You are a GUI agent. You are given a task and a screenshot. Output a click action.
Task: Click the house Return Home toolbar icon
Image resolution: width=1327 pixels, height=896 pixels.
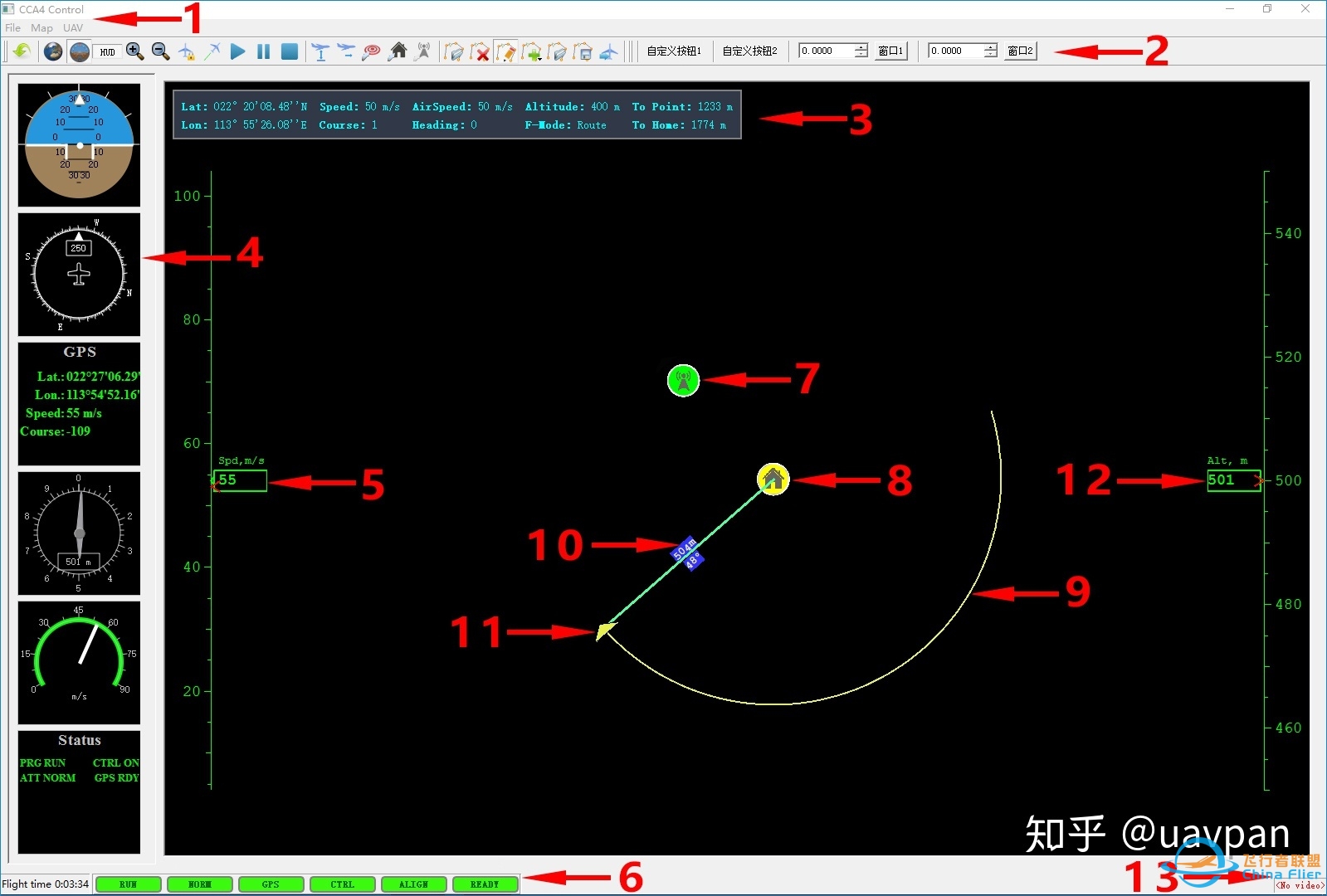coord(398,51)
